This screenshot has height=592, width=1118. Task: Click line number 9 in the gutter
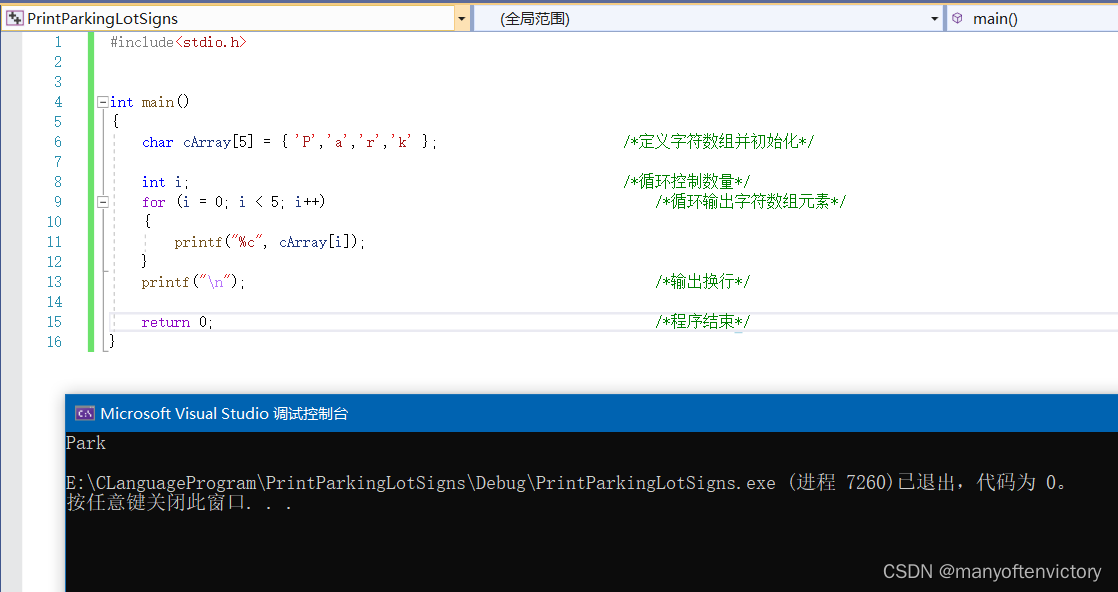pos(58,202)
